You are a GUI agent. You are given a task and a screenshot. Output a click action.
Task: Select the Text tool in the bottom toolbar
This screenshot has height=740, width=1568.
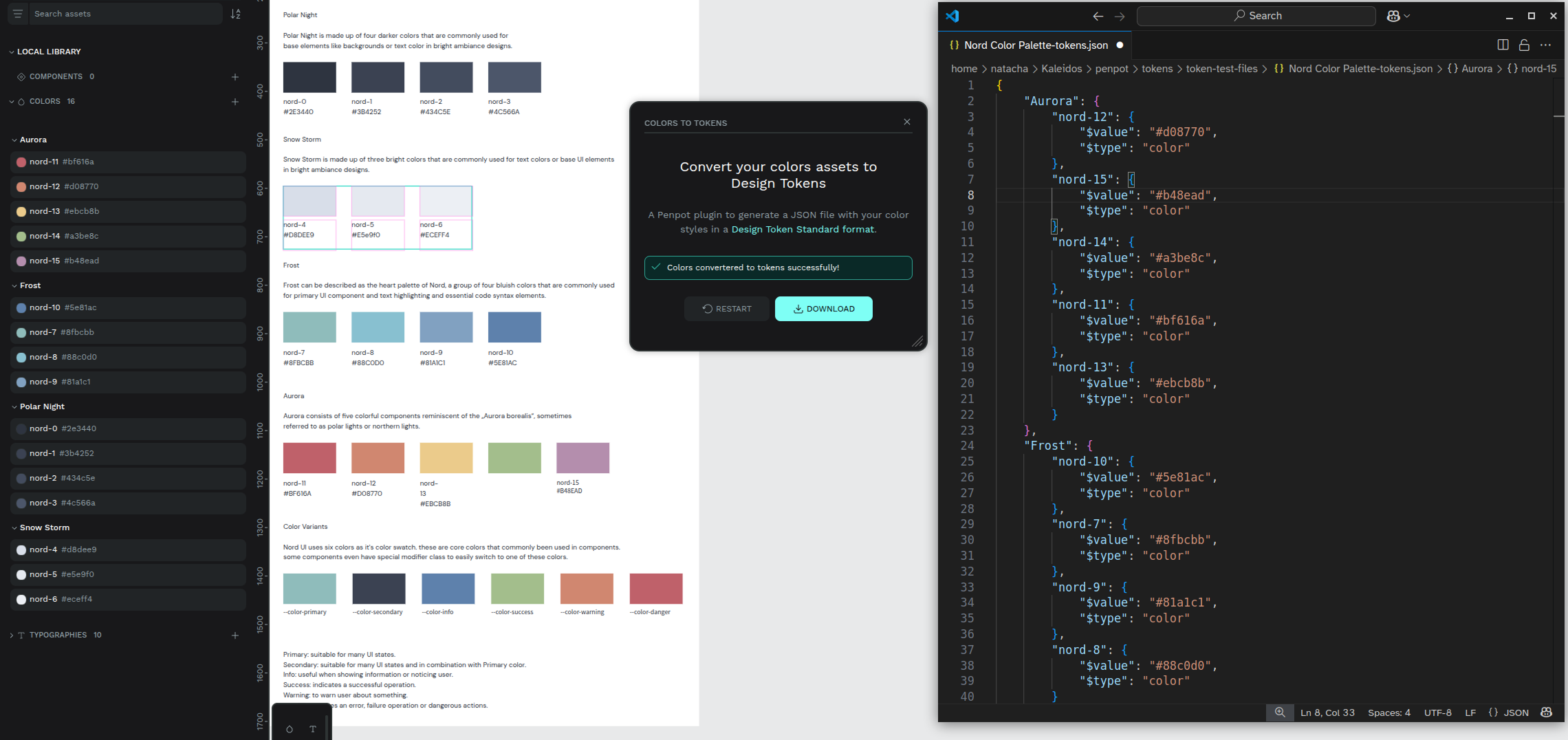312,729
